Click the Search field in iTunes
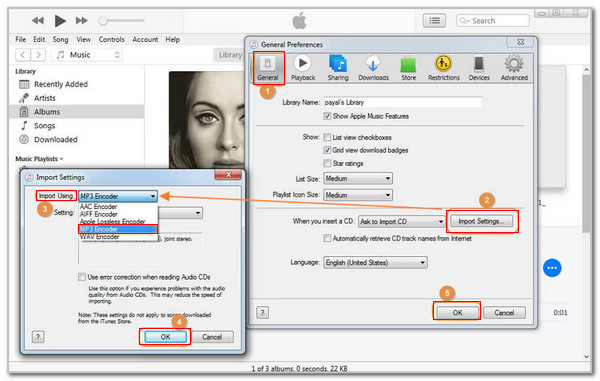Viewport: 600px width, 381px height. point(493,21)
